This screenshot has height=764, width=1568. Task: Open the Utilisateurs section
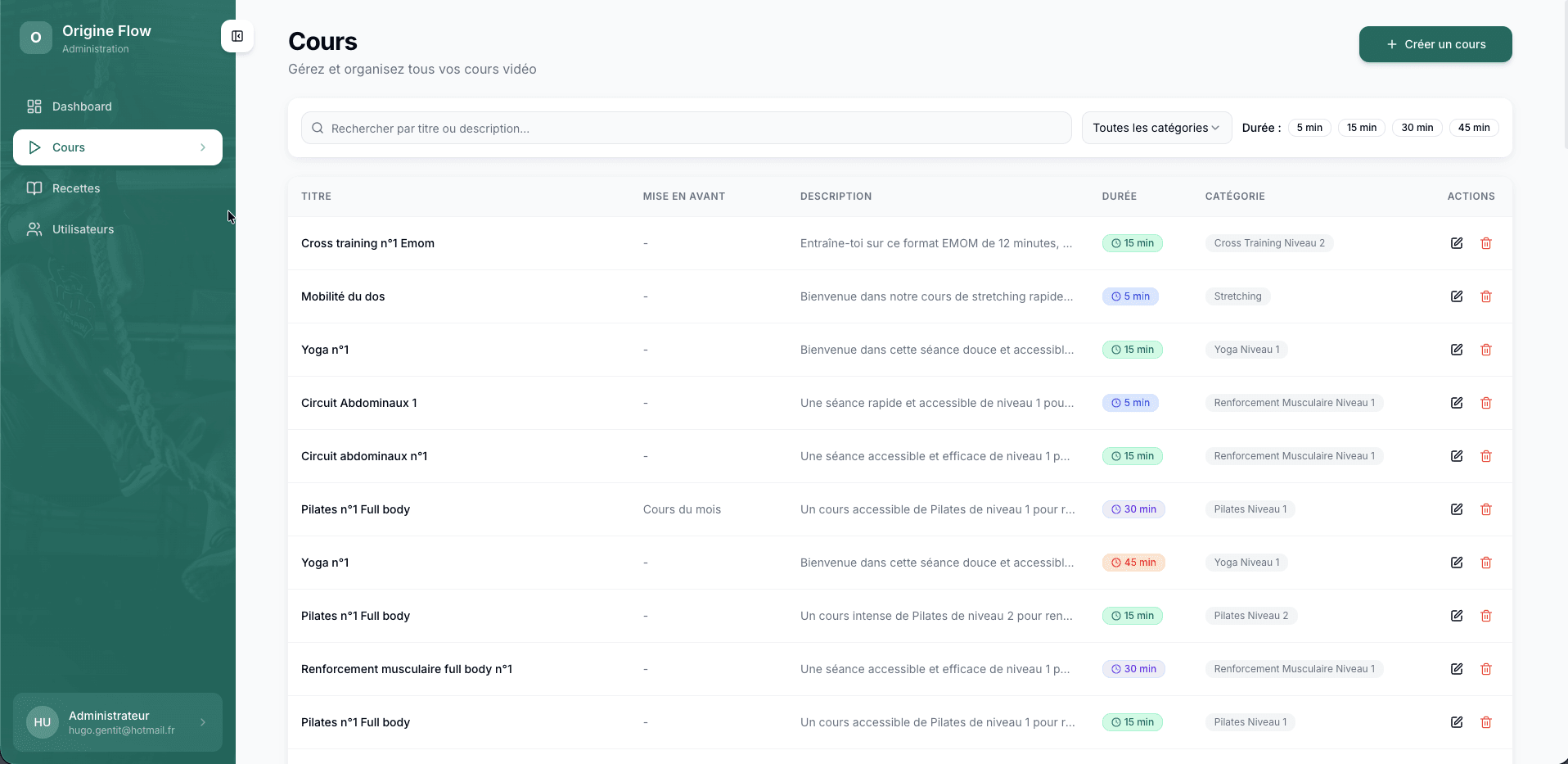pyautogui.click(x=83, y=228)
